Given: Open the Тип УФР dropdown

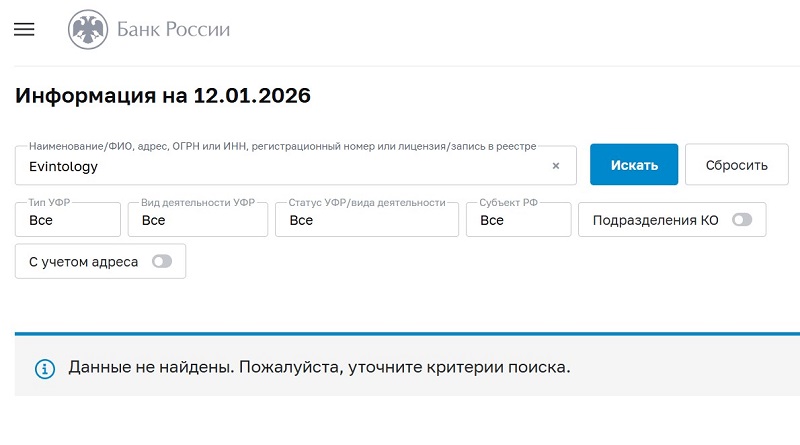Looking at the screenshot, I should click(68, 220).
